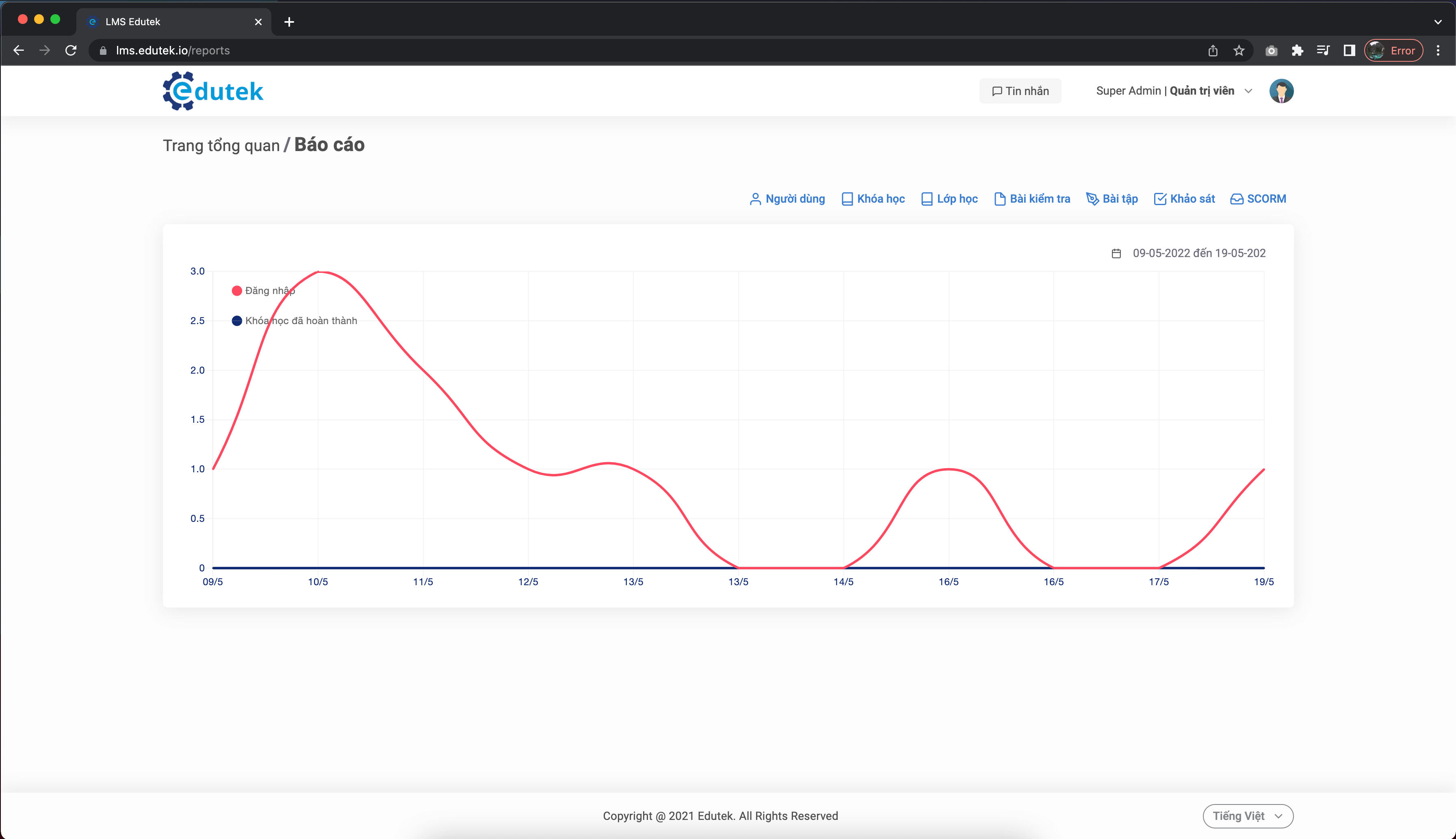Viewport: 1456px width, 839px height.
Task: Open the media control playlist icon
Action: point(1323,51)
